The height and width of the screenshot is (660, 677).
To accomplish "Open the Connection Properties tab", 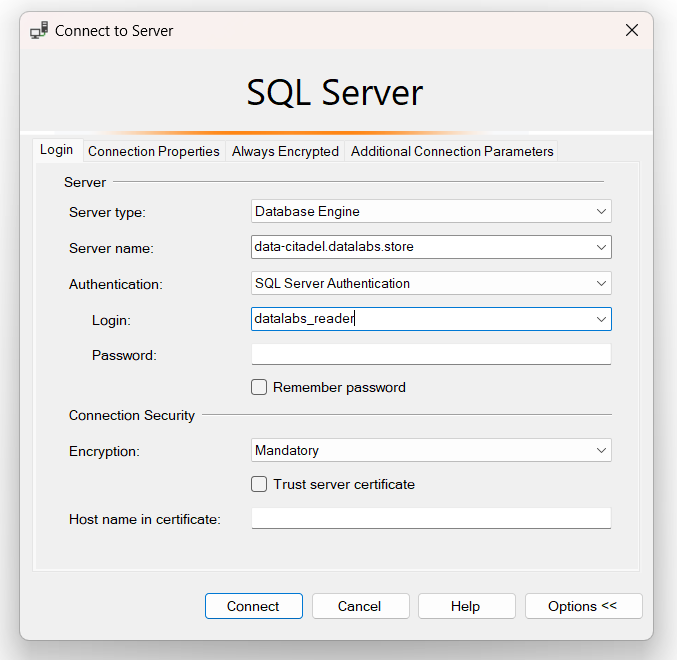I will pyautogui.click(x=154, y=151).
